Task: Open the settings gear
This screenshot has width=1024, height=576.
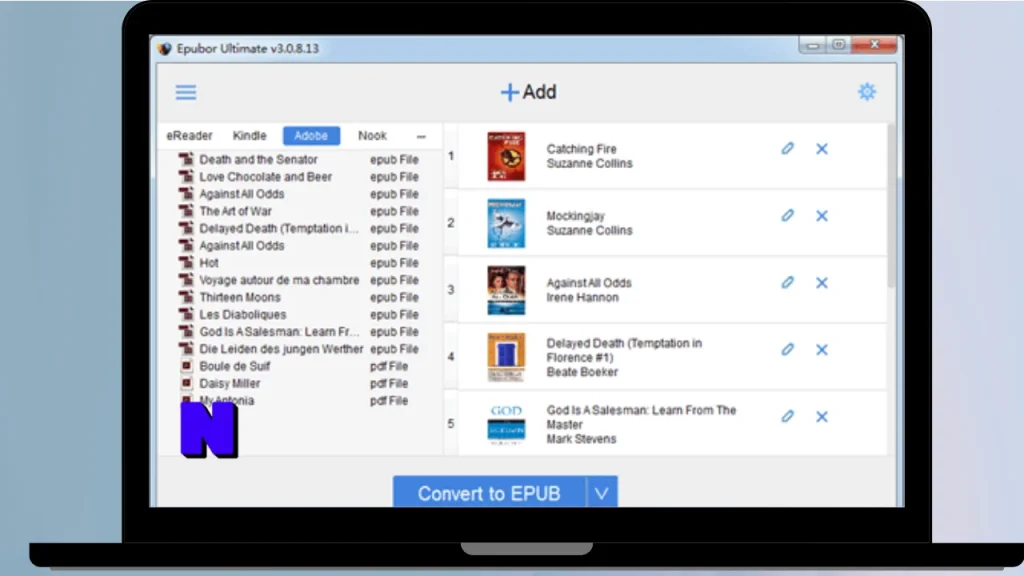Action: (867, 92)
